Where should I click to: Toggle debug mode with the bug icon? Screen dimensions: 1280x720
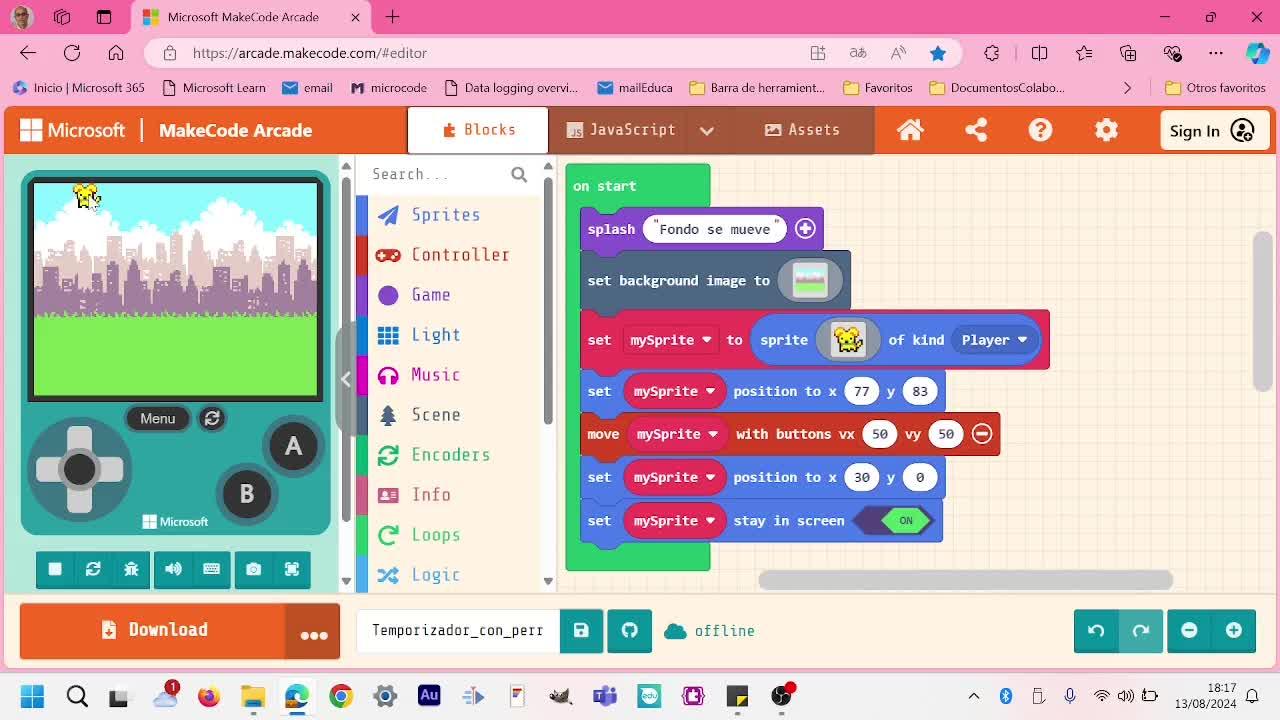[131, 569]
